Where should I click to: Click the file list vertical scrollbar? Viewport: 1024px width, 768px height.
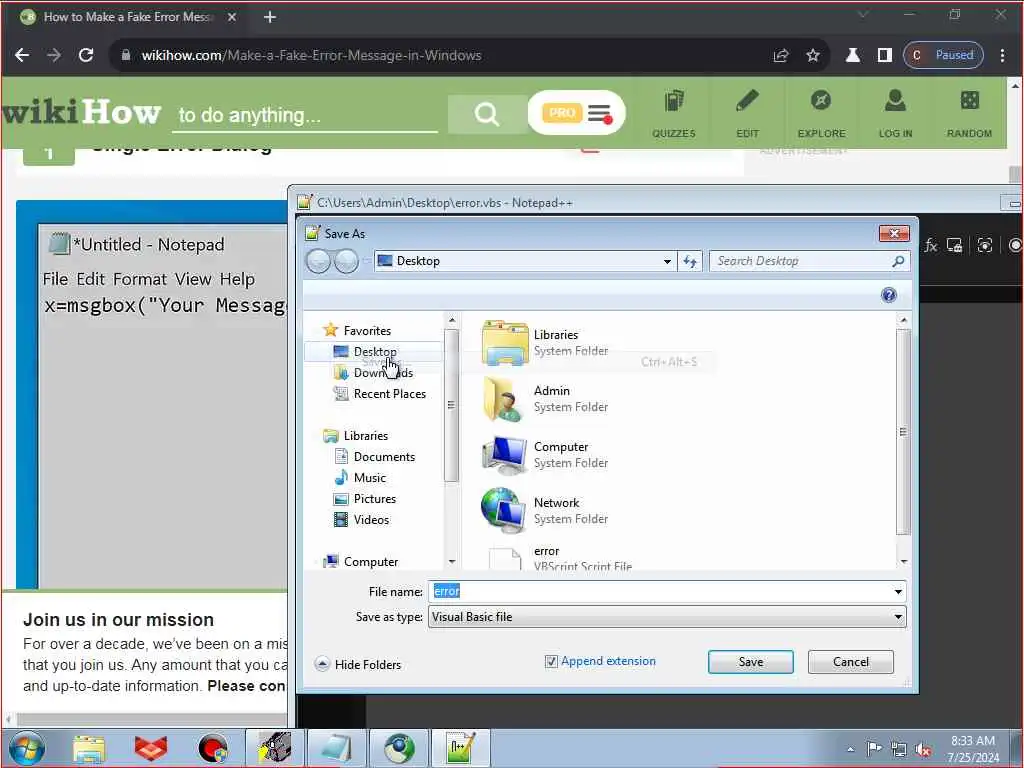(903, 432)
